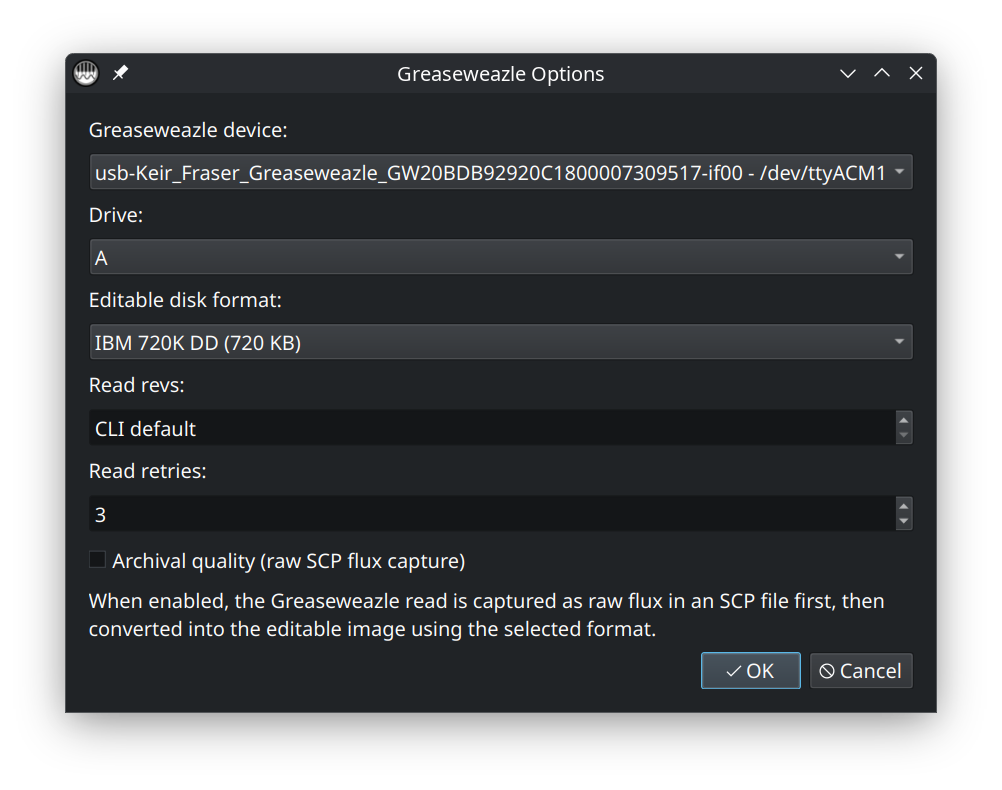Click the Read revs input field
1002x790 pixels.
click(490, 428)
